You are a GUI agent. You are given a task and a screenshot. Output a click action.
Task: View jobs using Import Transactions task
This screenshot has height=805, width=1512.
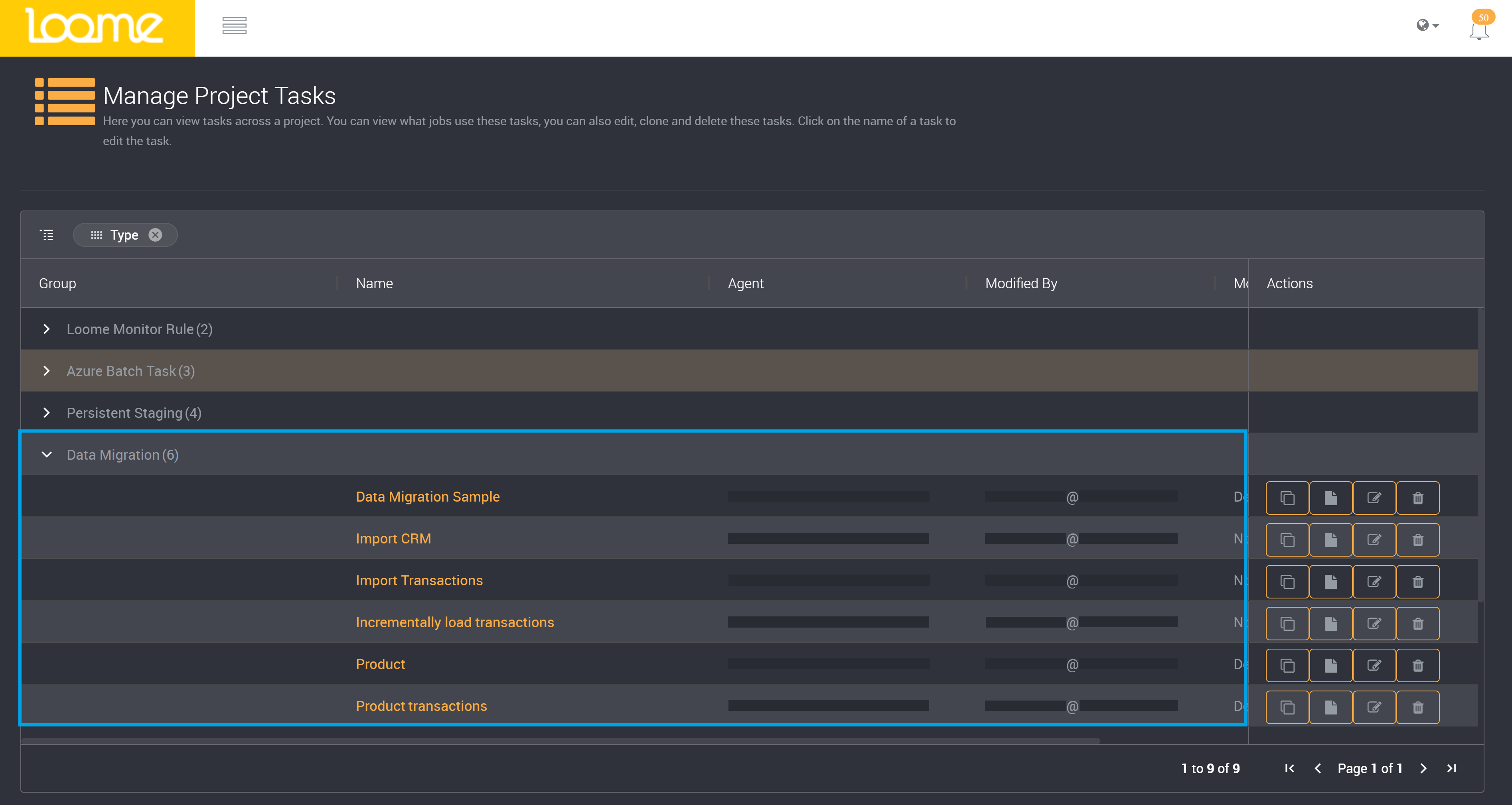tap(1330, 581)
